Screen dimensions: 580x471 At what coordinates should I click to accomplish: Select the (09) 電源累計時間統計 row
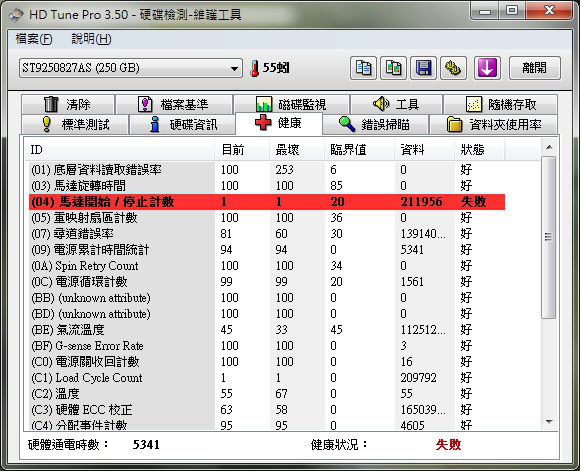(267, 250)
